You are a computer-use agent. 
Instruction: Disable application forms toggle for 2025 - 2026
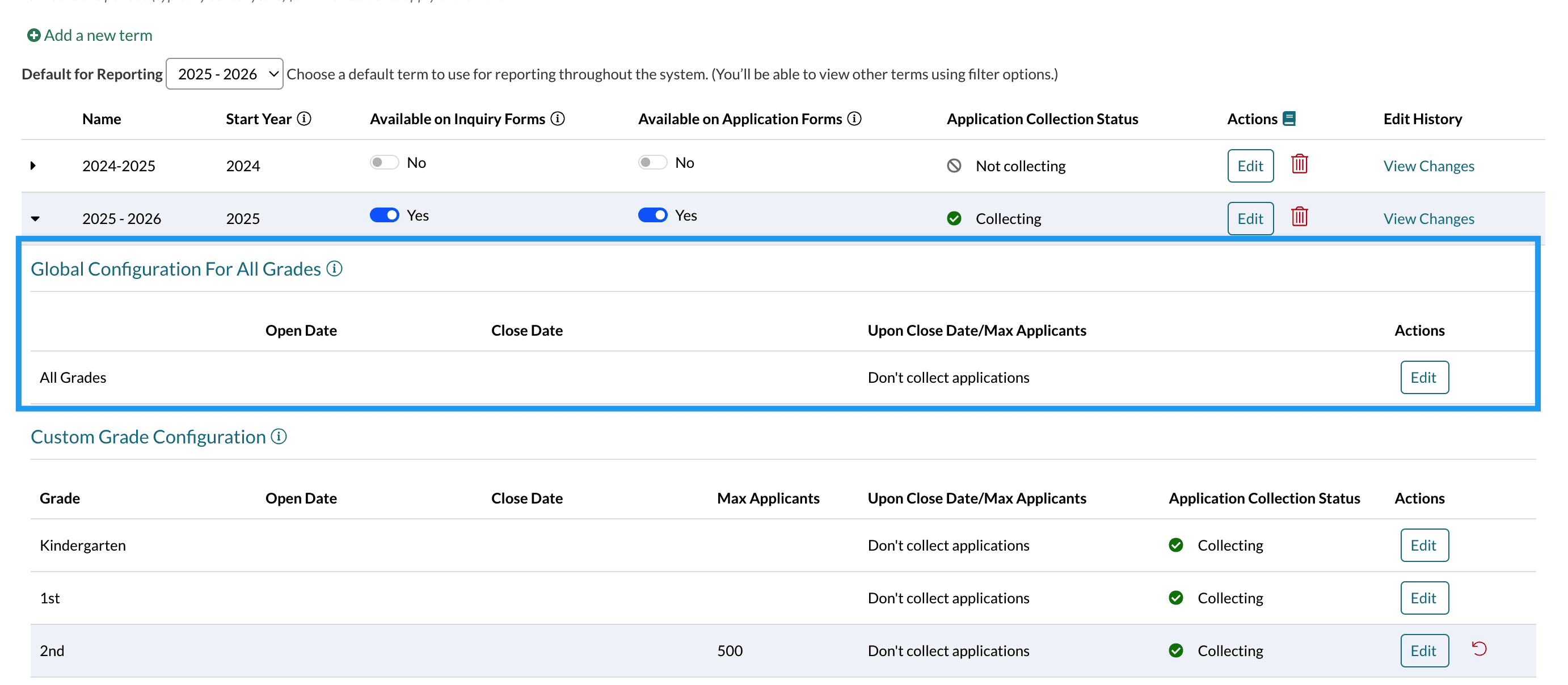(x=652, y=215)
